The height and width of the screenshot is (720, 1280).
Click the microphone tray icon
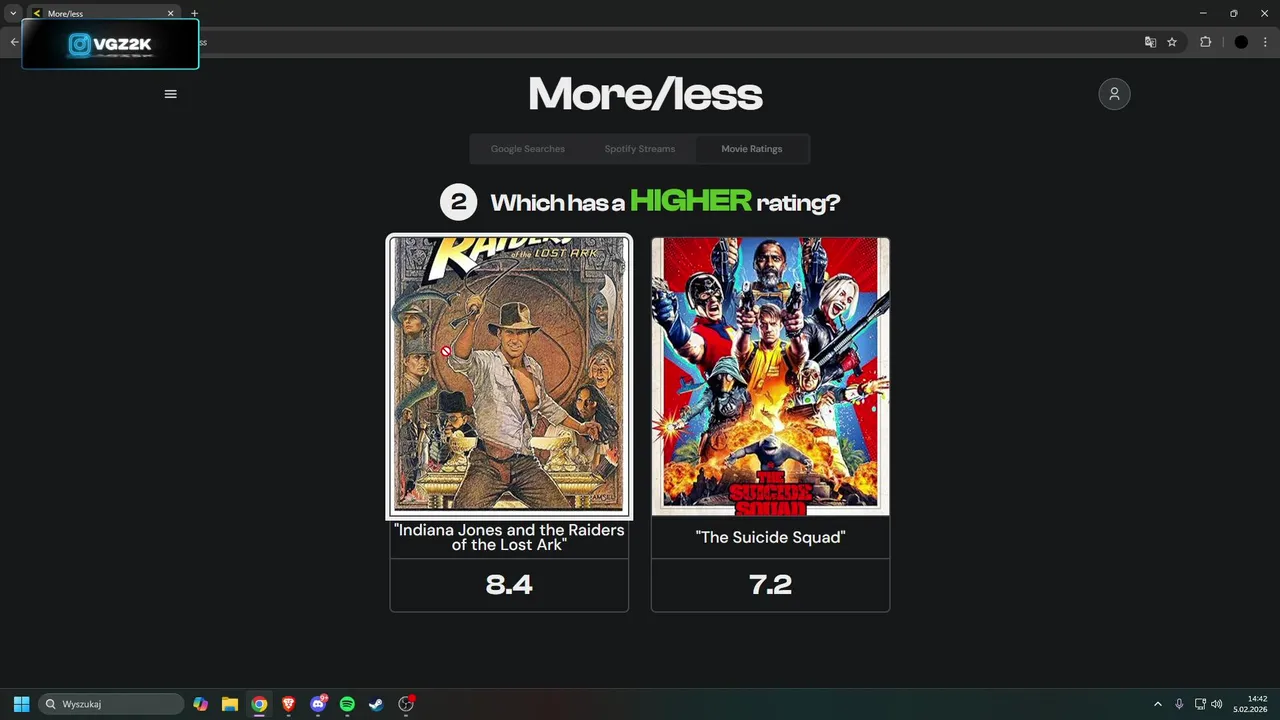point(1179,704)
